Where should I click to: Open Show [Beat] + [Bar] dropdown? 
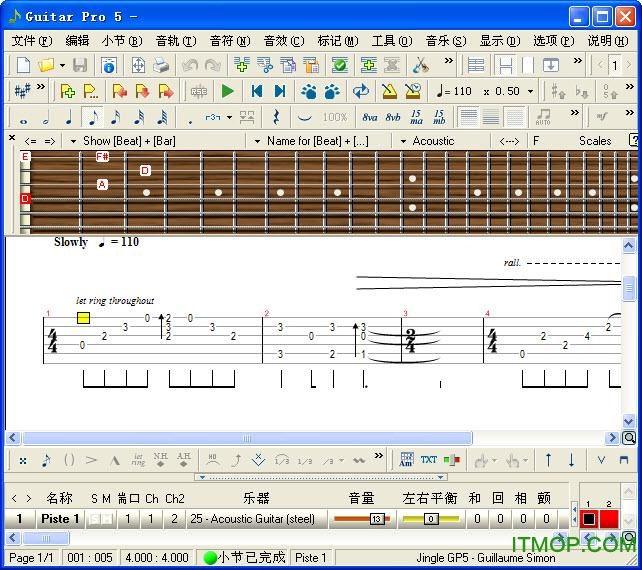coord(73,141)
